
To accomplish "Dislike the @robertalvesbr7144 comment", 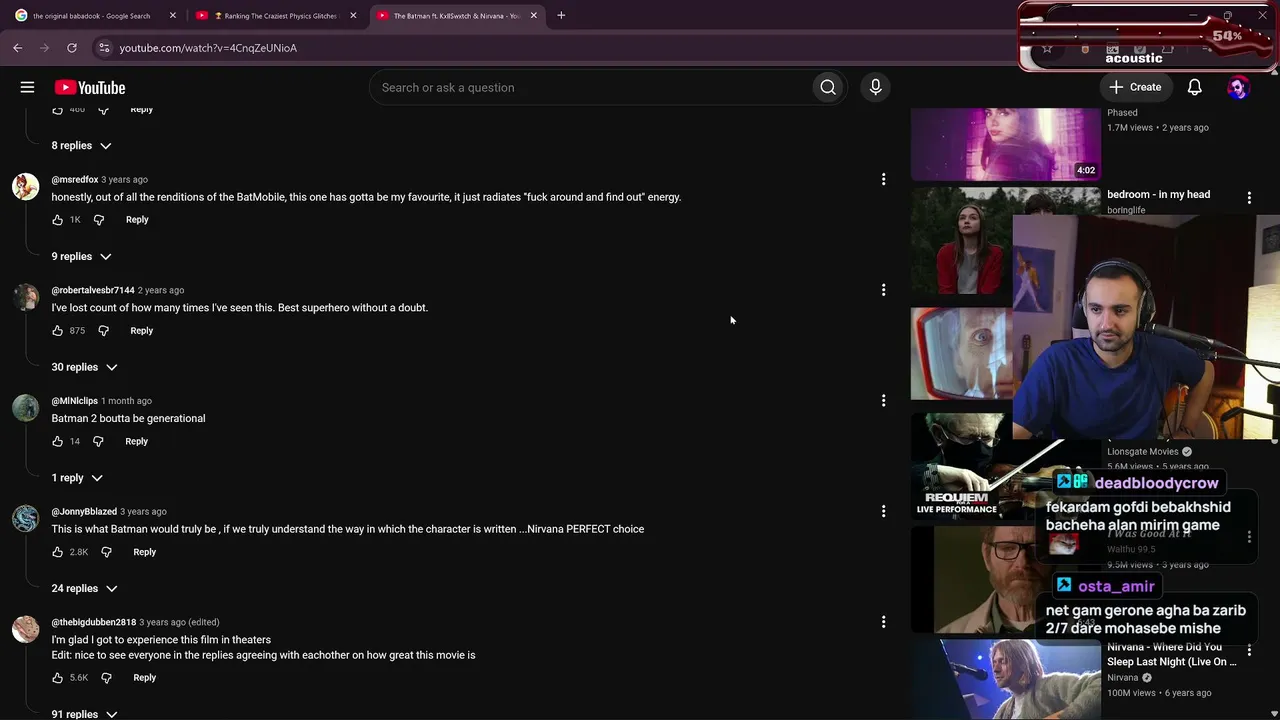I will (x=103, y=331).
